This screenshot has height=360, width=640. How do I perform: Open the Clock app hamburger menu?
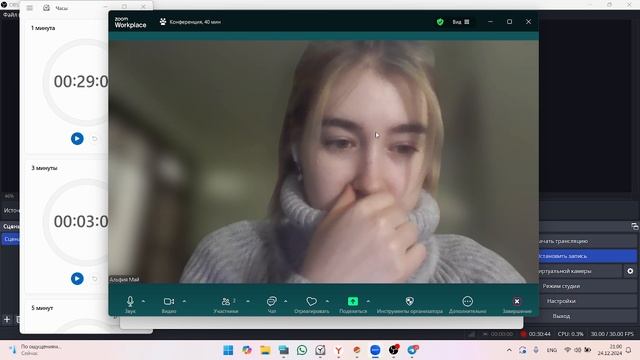click(30, 8)
